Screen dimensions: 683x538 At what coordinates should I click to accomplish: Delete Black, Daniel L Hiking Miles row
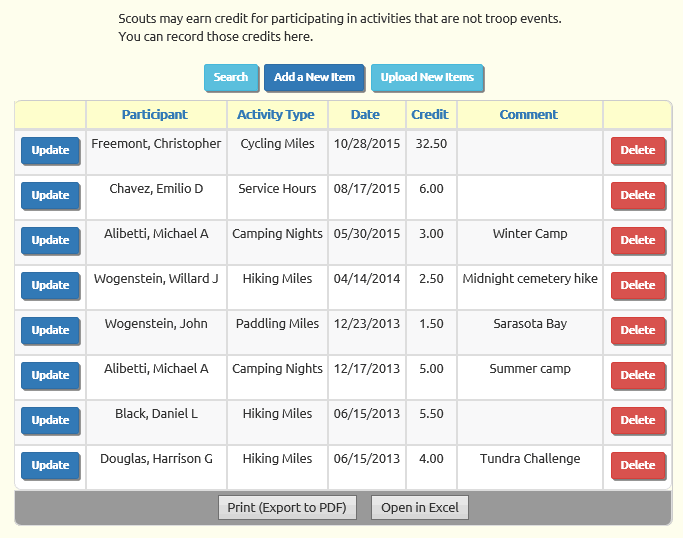[x=638, y=421]
